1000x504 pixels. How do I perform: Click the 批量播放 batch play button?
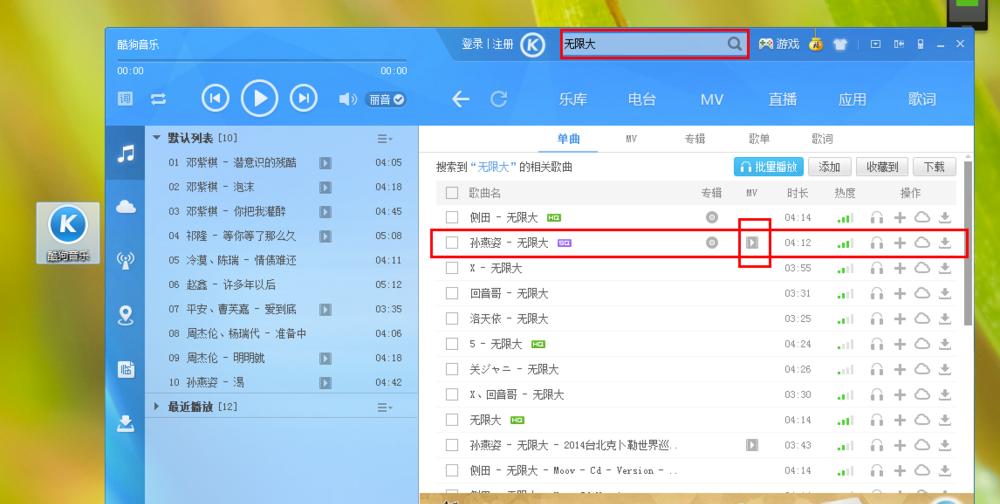click(768, 167)
